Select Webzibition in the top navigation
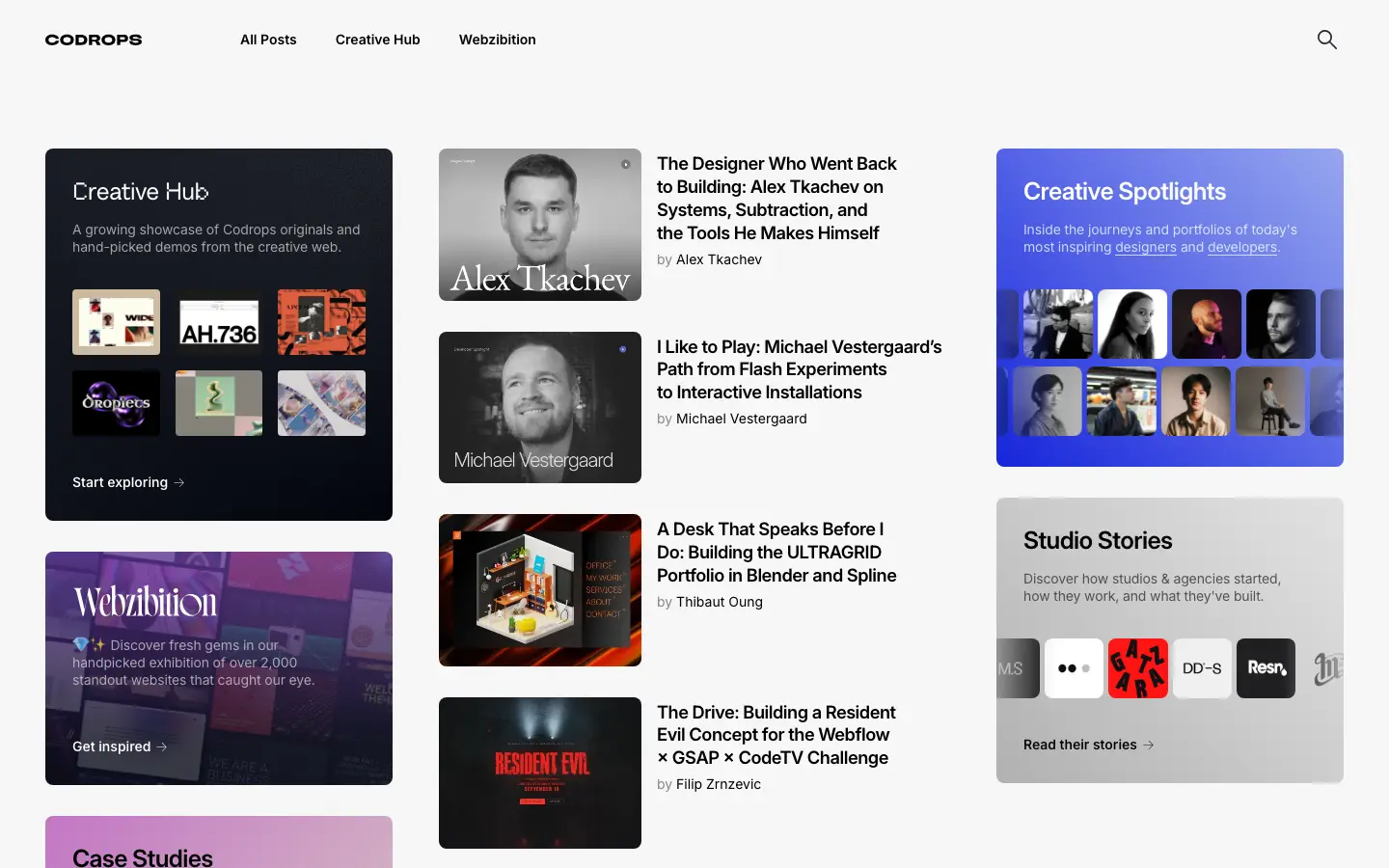 [x=498, y=40]
